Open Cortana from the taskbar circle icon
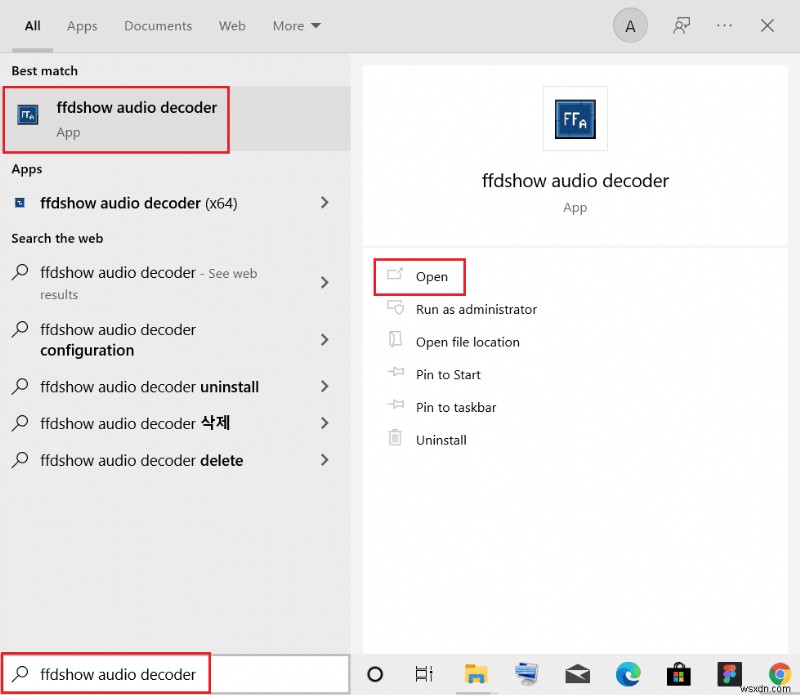Image resolution: width=800 pixels, height=697 pixels. [375, 674]
